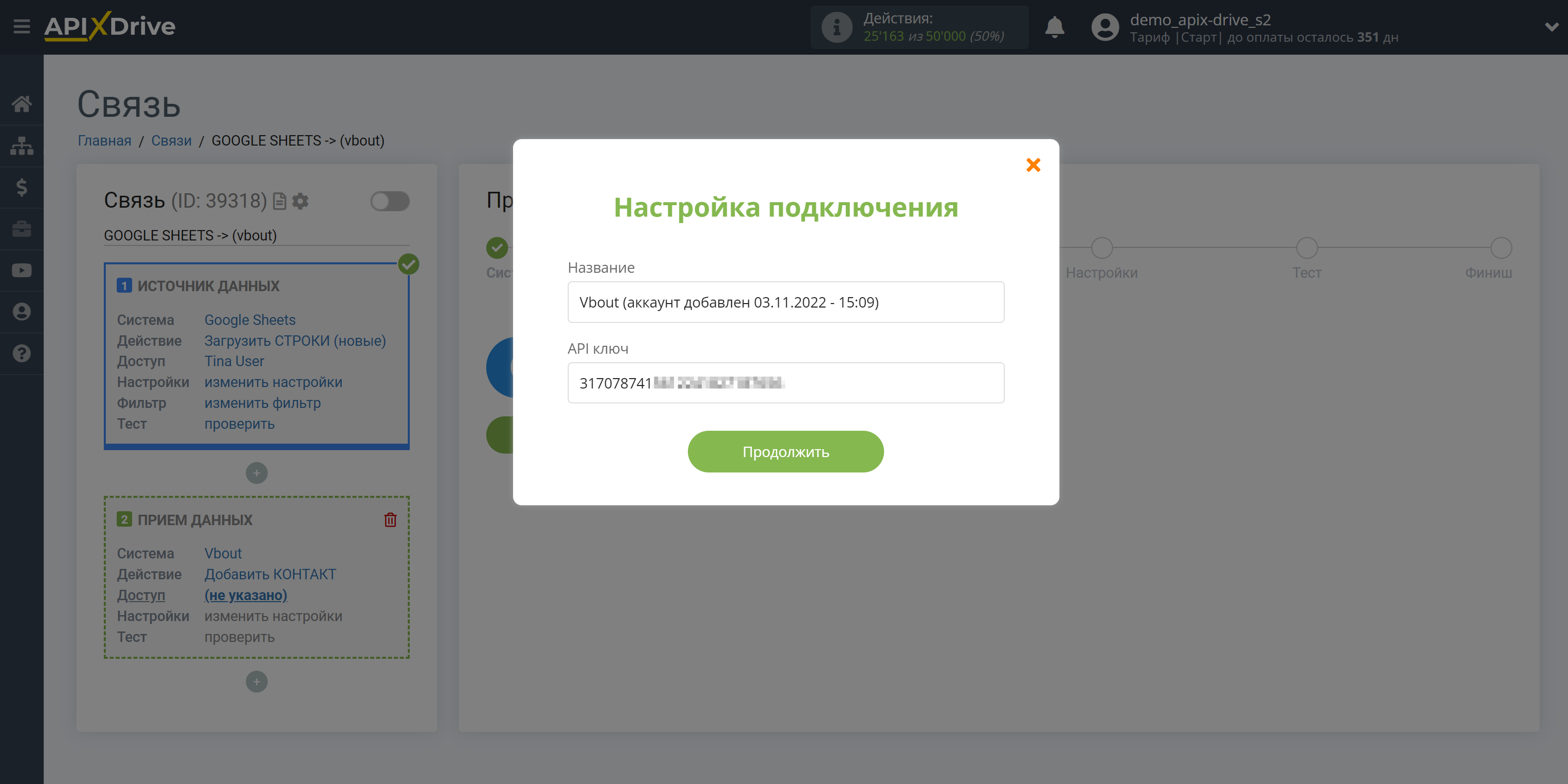The image size is (1568, 784).
Task: Add a step after data source
Action: [256, 473]
